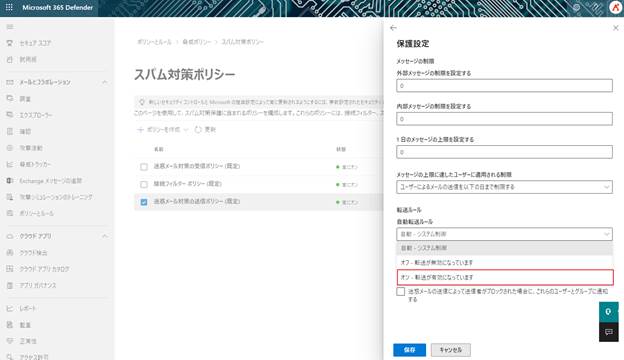Click the external message limit input field
Image resolution: width=624 pixels, height=360 pixels.
pyautogui.click(x=504, y=86)
